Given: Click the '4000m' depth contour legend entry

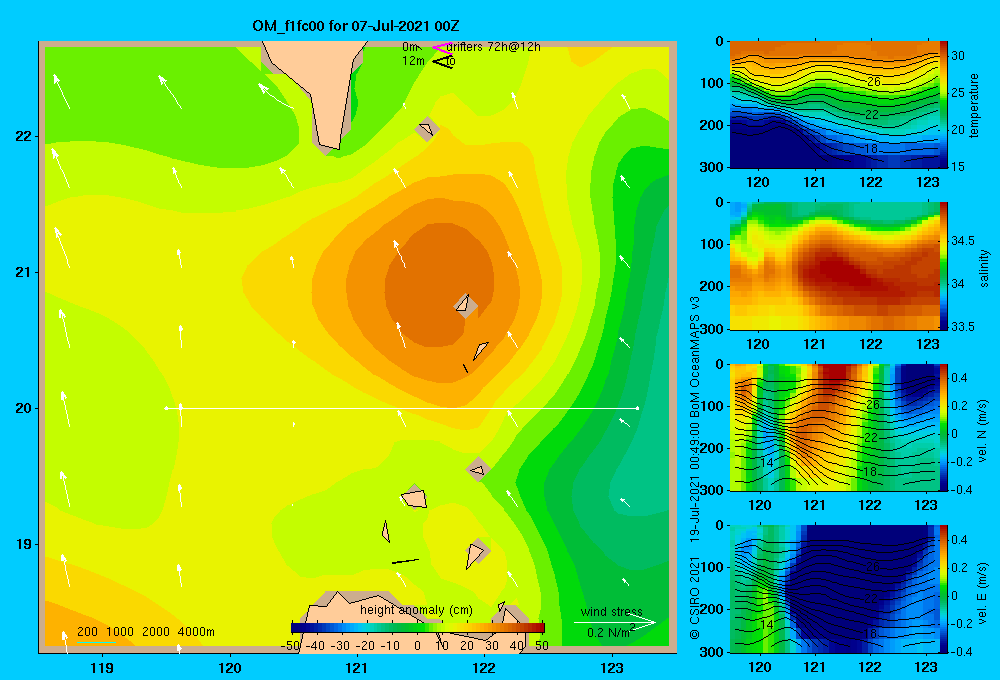Looking at the screenshot, I should [x=196, y=632].
